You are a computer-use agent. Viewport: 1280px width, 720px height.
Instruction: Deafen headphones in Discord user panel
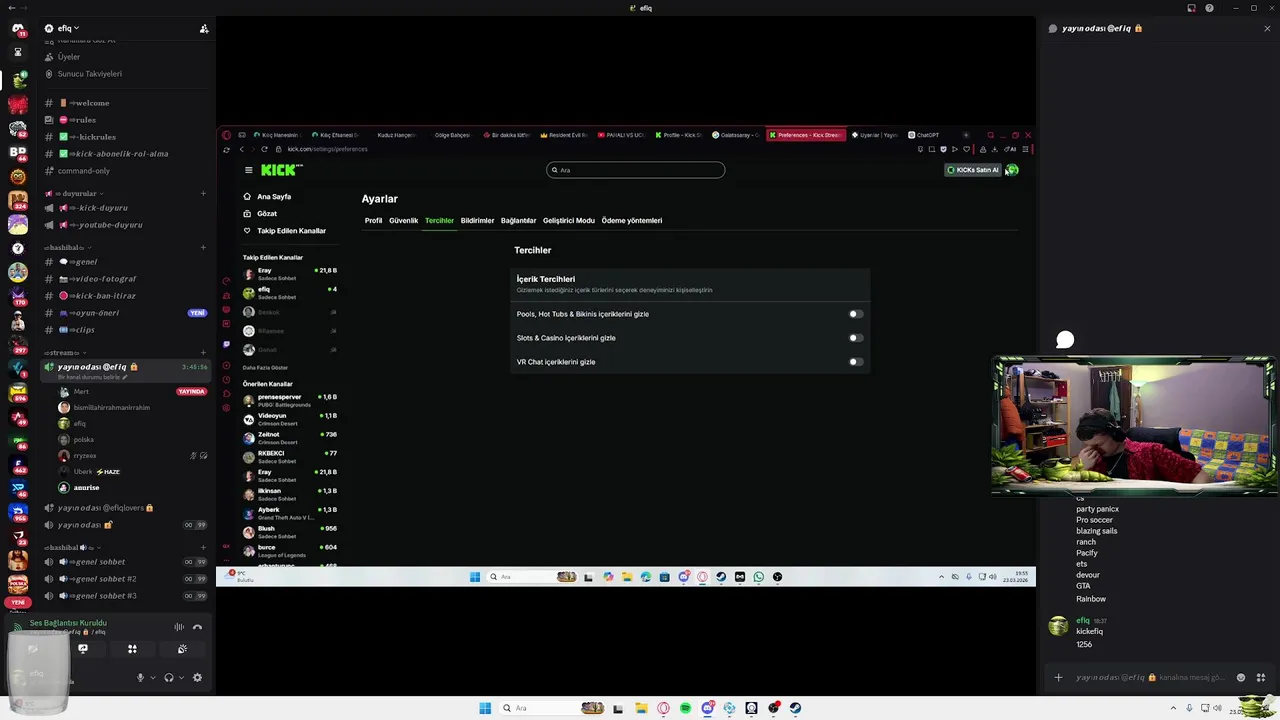(x=168, y=677)
